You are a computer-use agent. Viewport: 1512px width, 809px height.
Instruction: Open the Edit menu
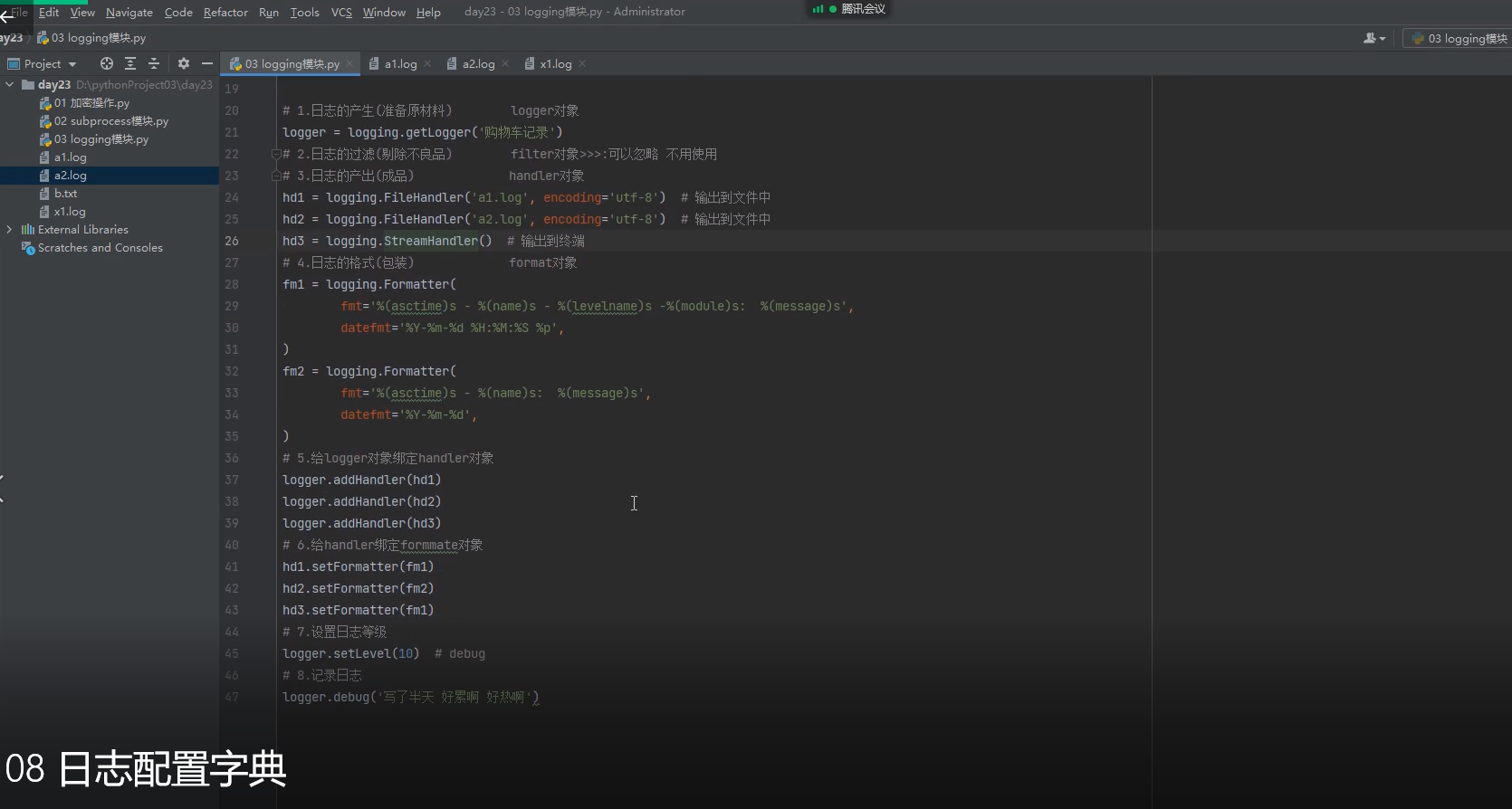click(x=49, y=12)
